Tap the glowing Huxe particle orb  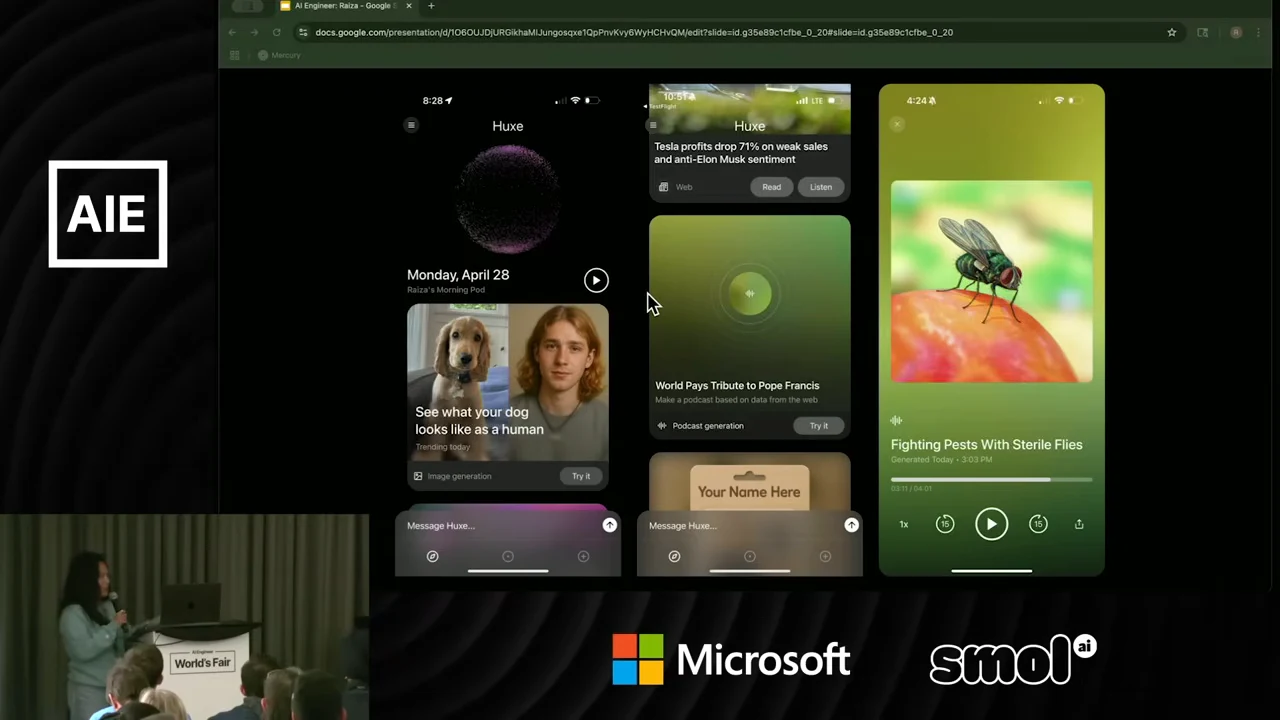508,198
